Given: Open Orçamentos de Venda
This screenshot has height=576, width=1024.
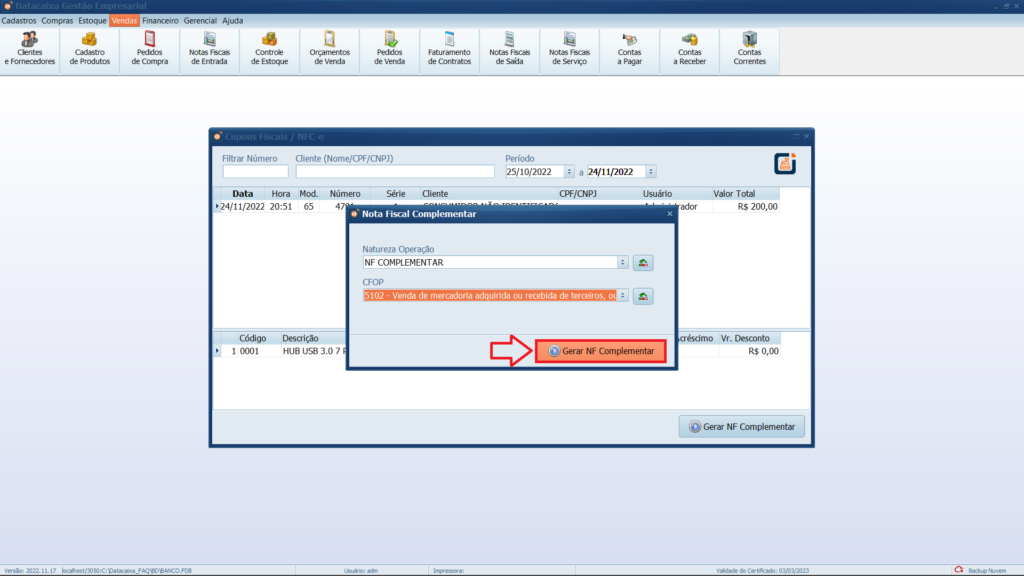Looking at the screenshot, I should click(330, 49).
